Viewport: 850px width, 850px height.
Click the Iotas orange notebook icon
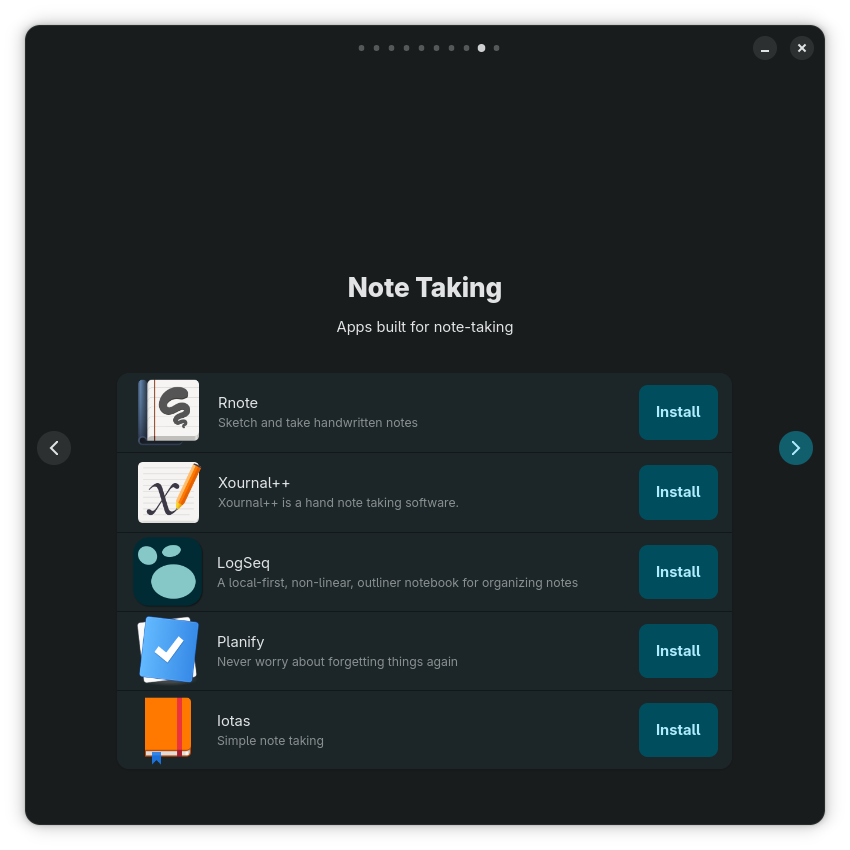click(168, 730)
